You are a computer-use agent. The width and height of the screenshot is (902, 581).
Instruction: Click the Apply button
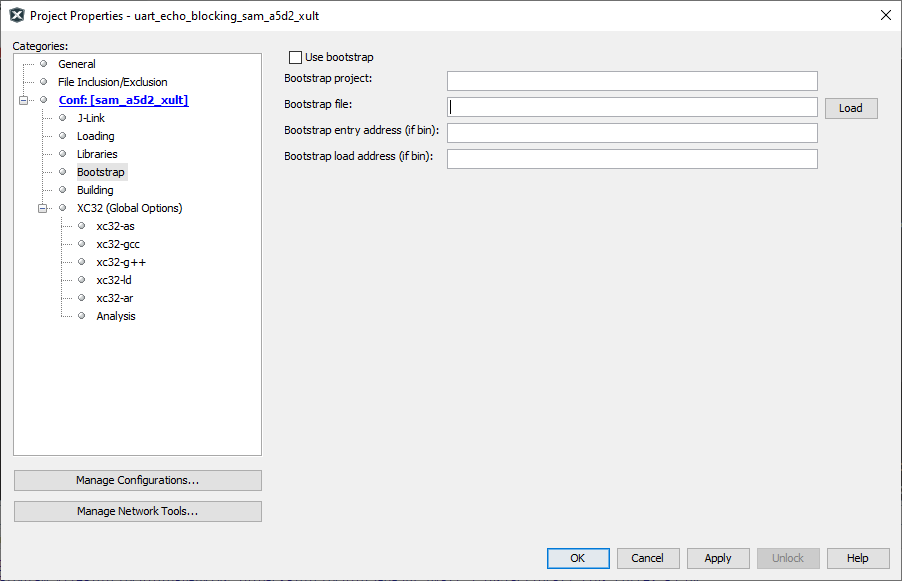pyautogui.click(x=717, y=558)
